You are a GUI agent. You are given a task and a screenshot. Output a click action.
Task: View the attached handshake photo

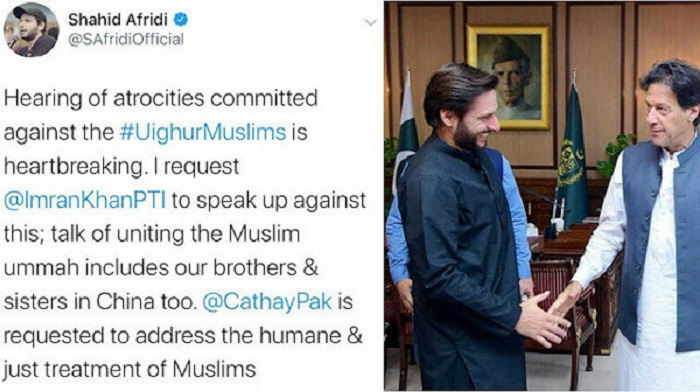tap(542, 196)
